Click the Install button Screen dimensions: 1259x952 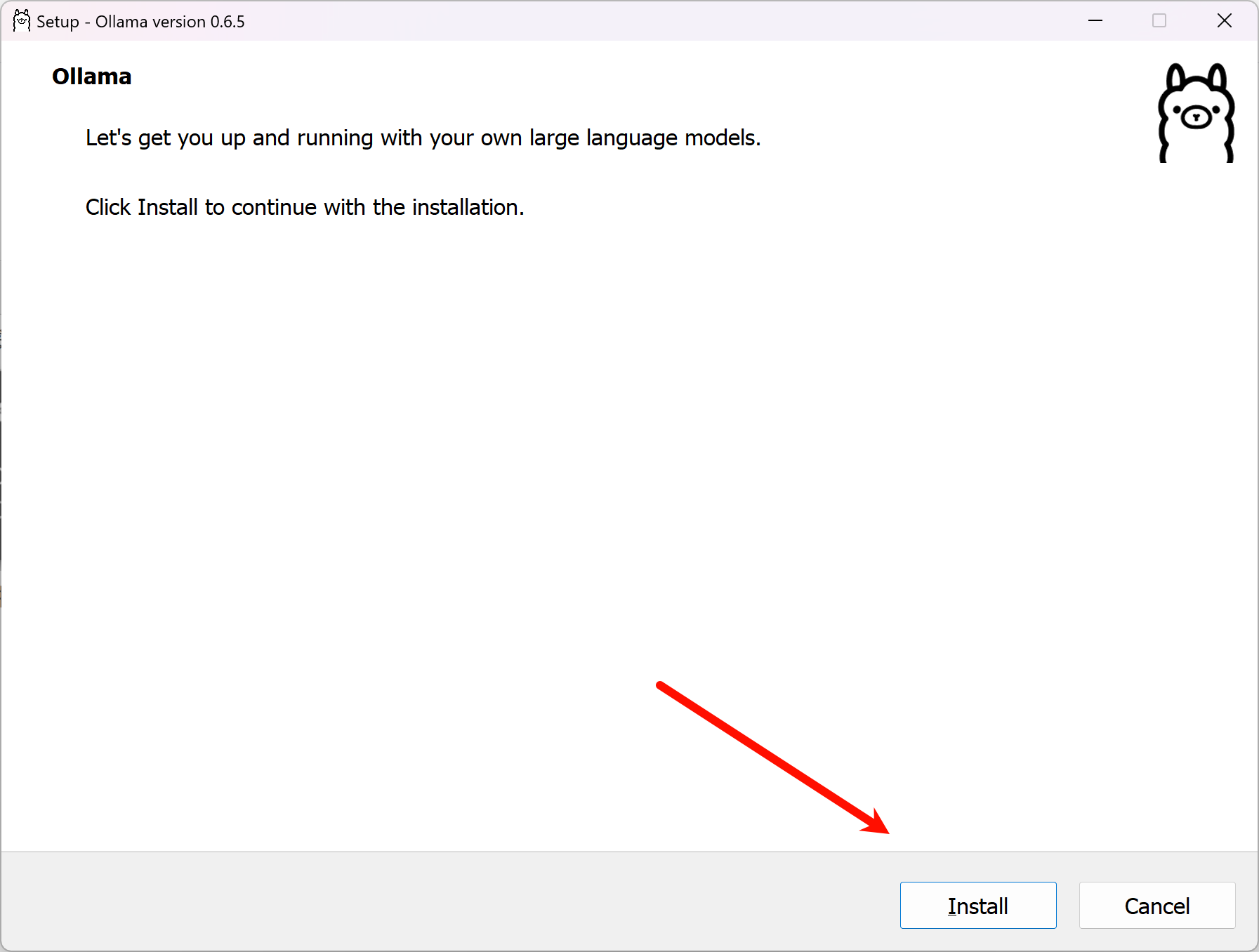977,906
